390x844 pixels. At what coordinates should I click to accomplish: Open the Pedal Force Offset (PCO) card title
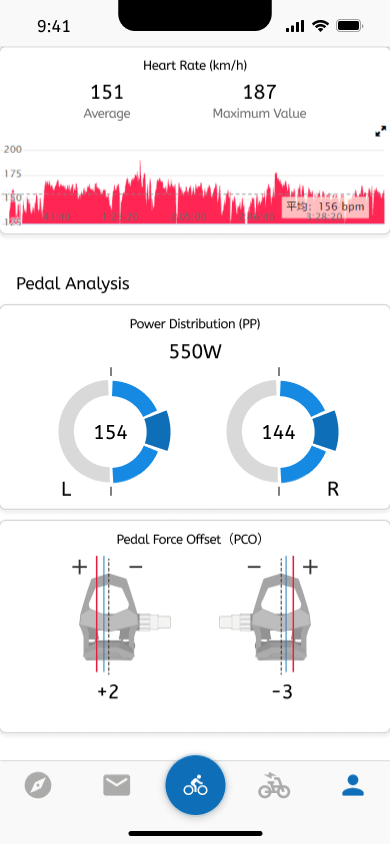[x=189, y=539]
